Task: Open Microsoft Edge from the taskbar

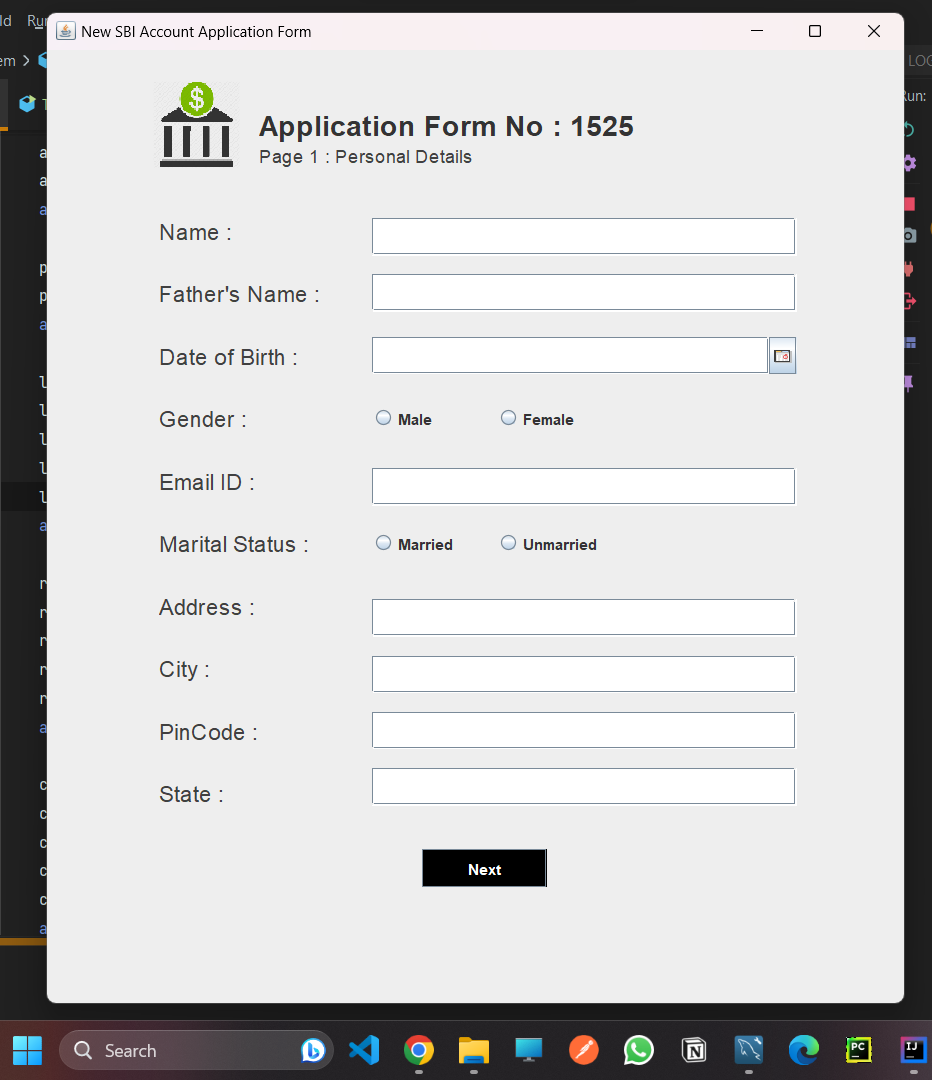Action: pos(804,1050)
